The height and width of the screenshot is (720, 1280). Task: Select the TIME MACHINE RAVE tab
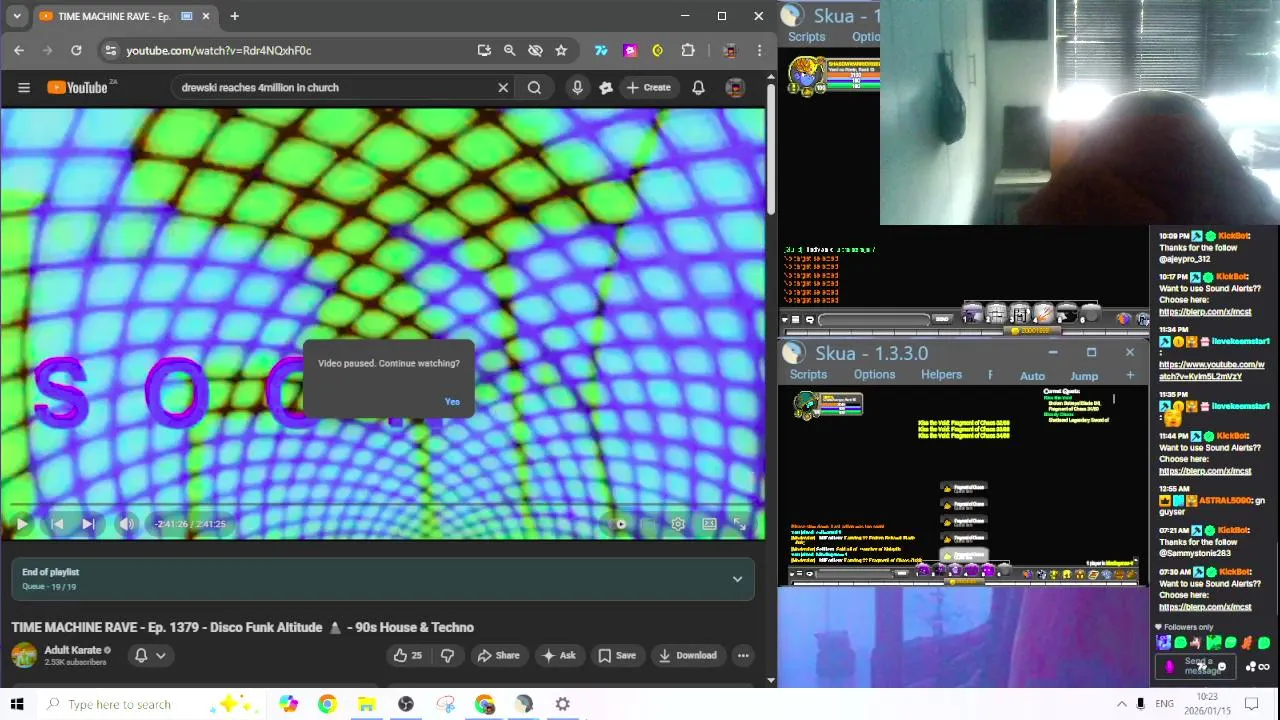(x=124, y=16)
